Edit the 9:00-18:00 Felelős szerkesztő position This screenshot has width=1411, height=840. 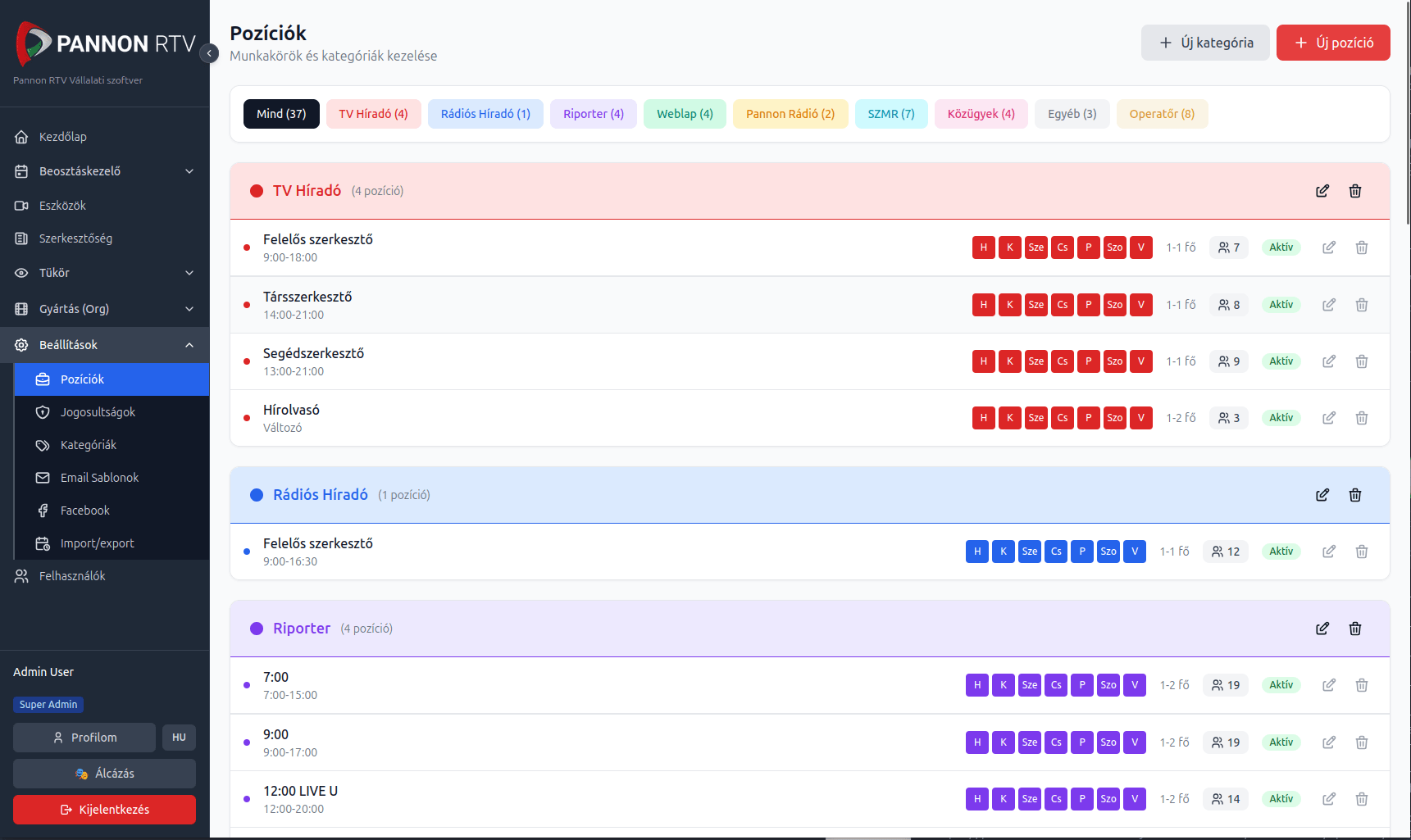1329,247
